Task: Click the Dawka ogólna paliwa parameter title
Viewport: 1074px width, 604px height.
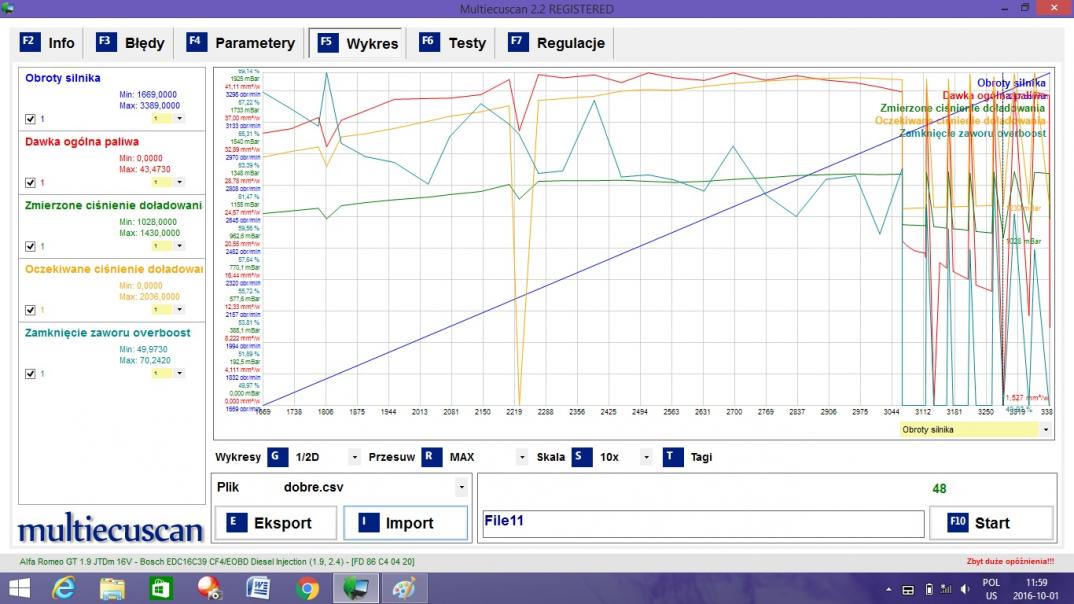Action: point(82,142)
